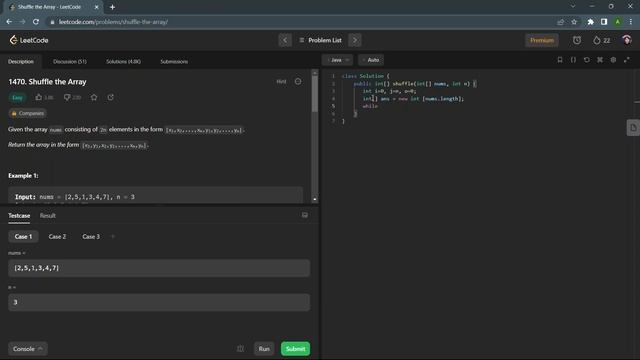Open the Problem List

click(320, 40)
